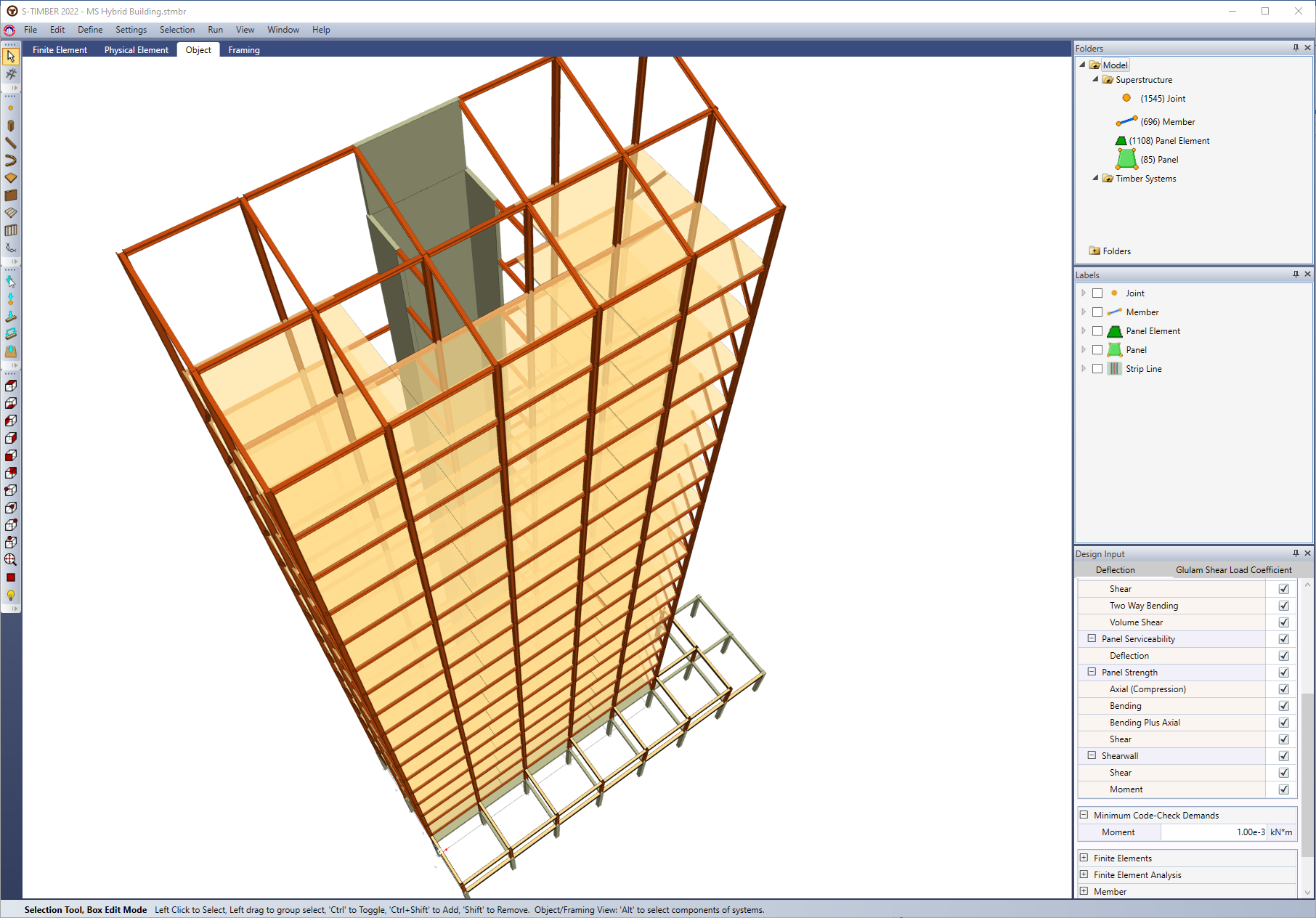
Task: Enable Strip Line labels checkbox
Action: click(1097, 369)
